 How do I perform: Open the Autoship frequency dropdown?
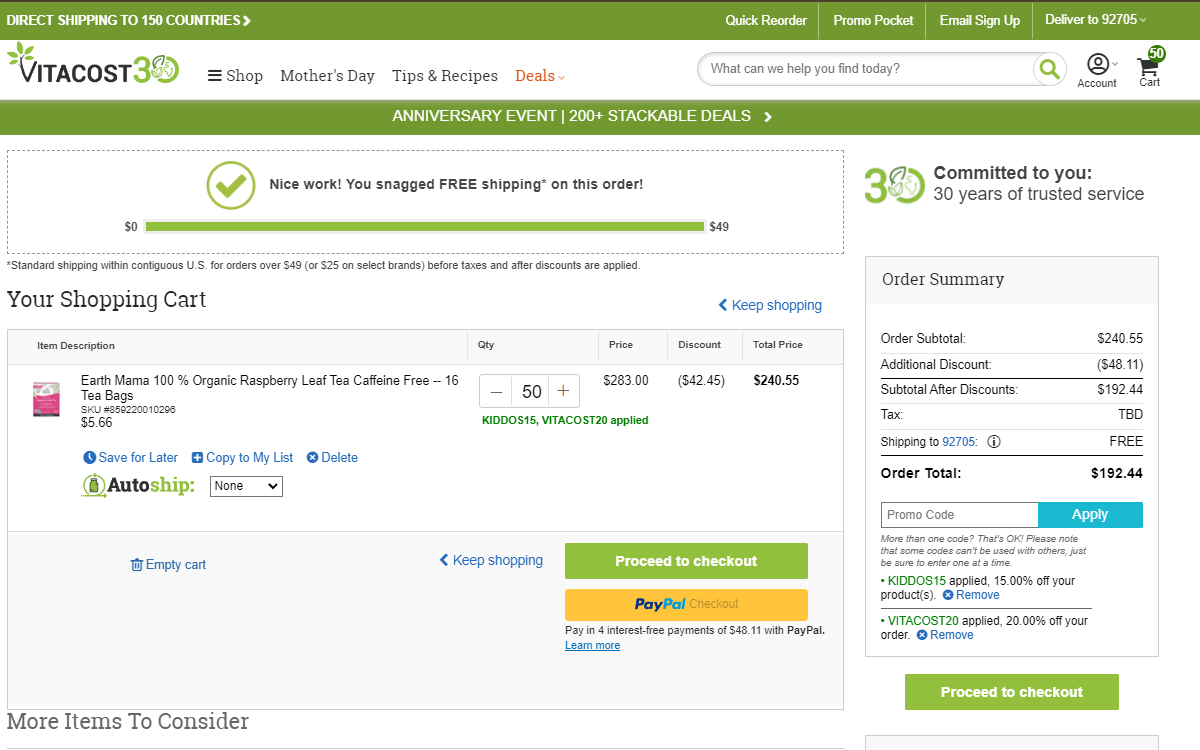point(246,486)
